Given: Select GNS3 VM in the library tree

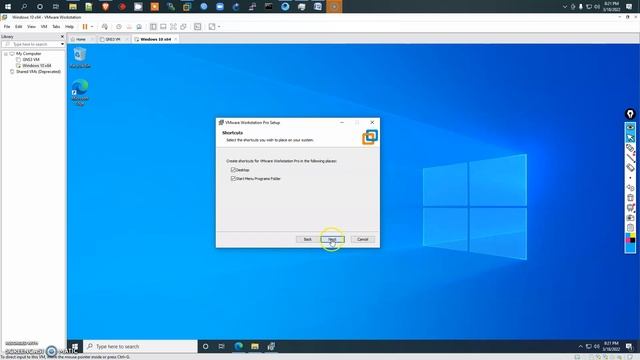Looking at the screenshot, I should coord(31,60).
